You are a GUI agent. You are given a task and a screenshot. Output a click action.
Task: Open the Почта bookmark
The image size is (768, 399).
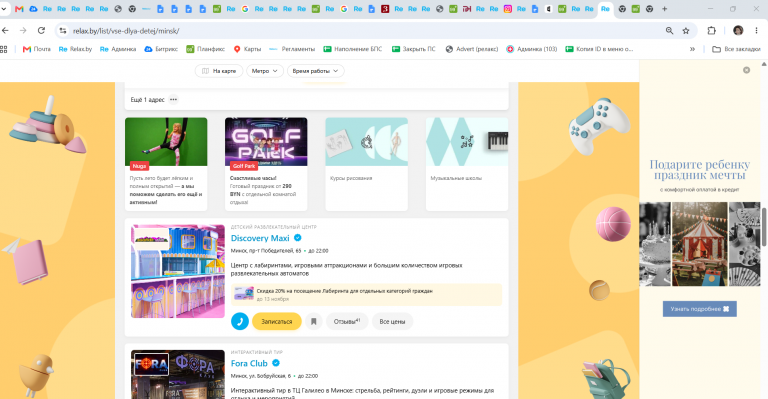[x=37, y=49]
